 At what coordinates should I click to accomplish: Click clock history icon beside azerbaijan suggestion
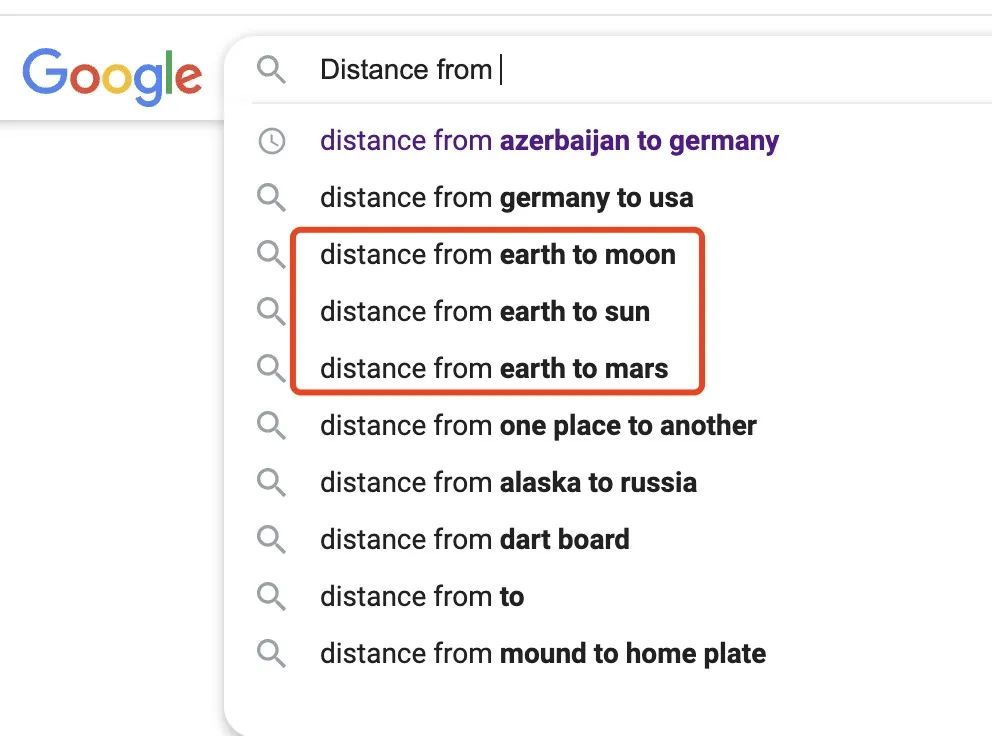click(x=271, y=141)
